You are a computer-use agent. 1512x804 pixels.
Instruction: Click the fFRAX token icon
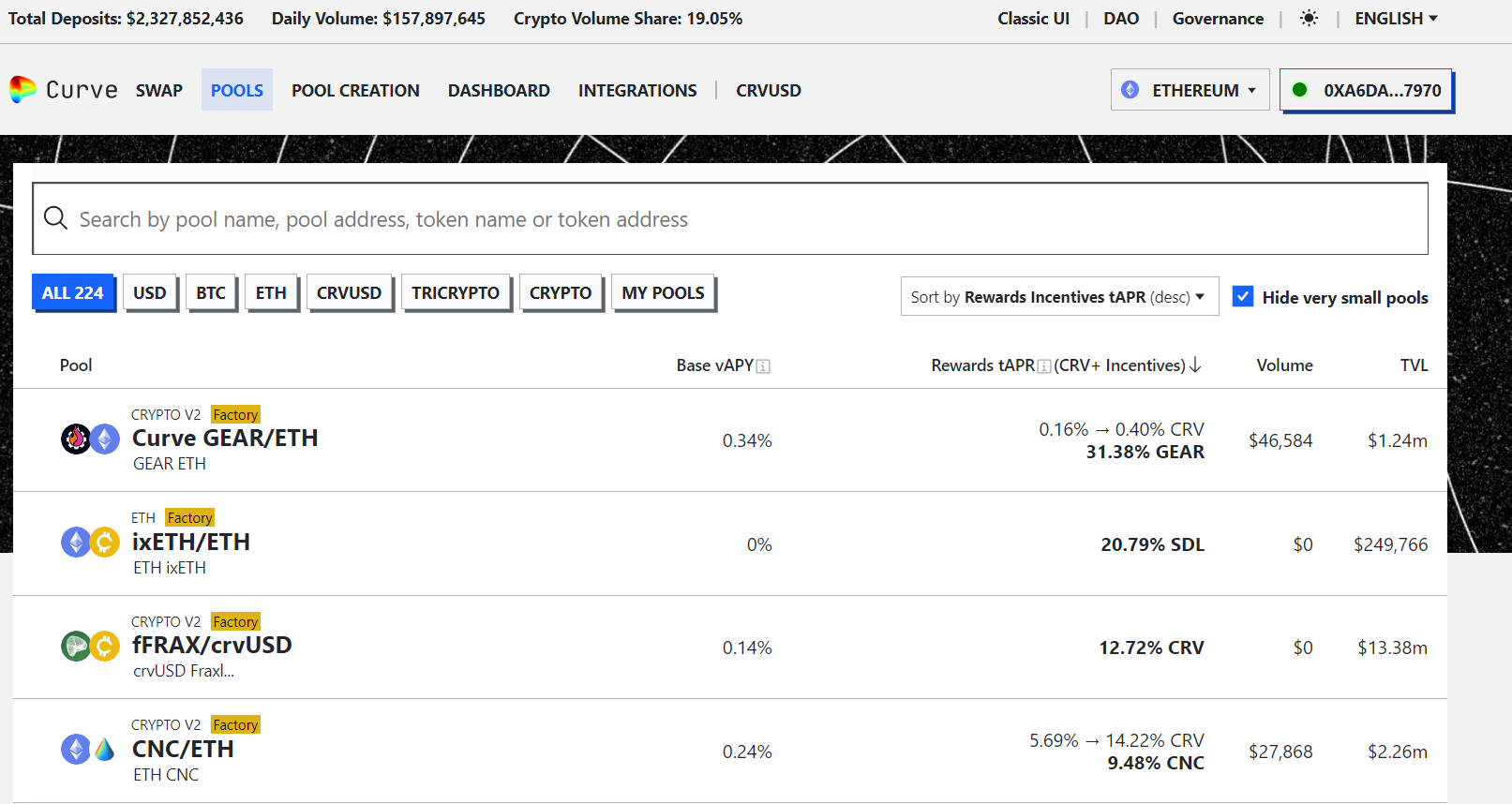tap(76, 646)
